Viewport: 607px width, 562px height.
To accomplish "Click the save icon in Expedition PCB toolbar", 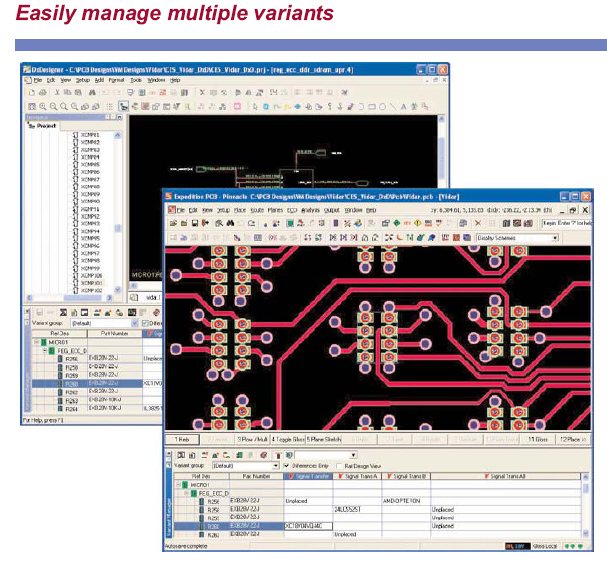I will [196, 224].
